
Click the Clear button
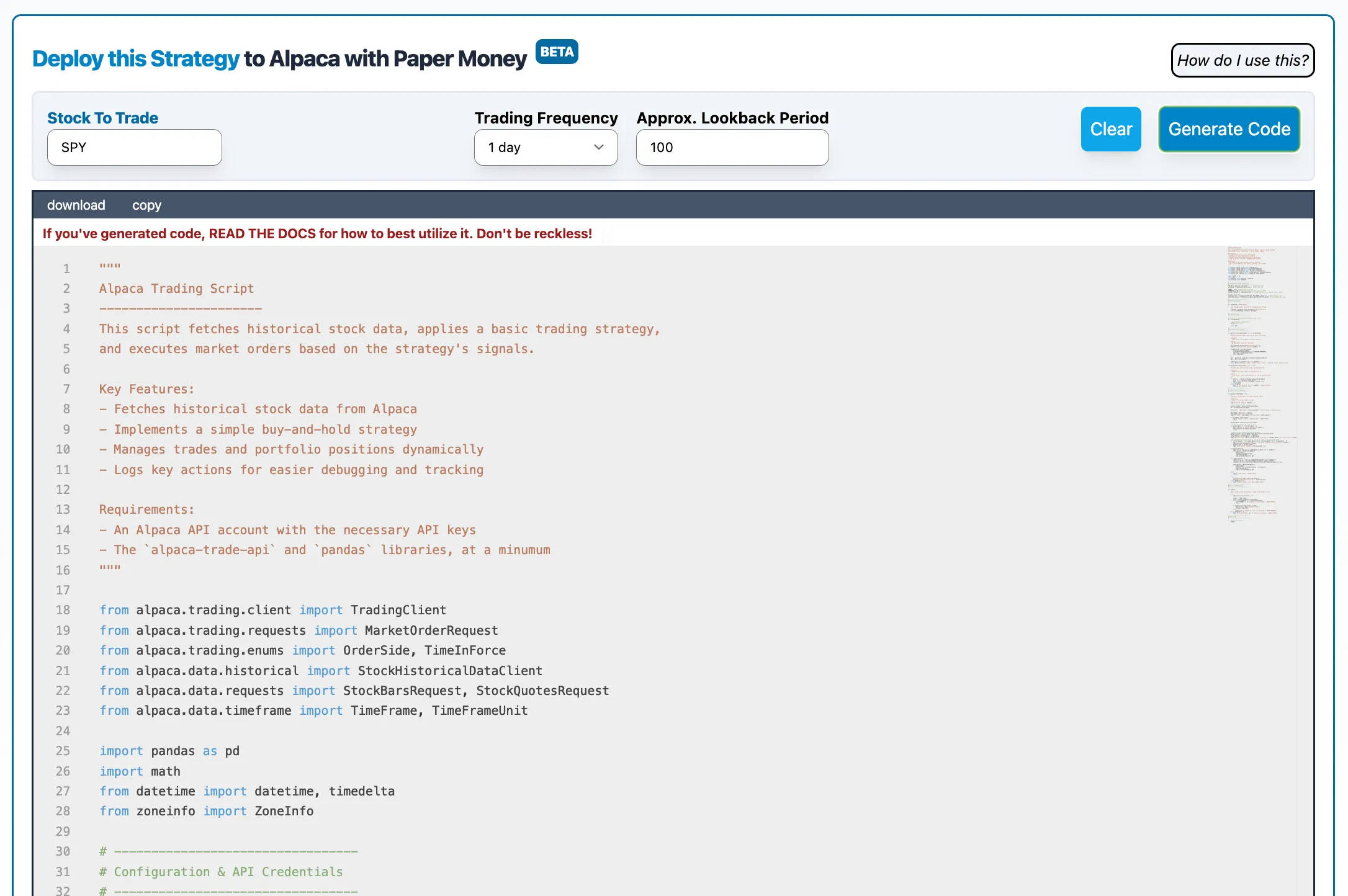coord(1110,129)
